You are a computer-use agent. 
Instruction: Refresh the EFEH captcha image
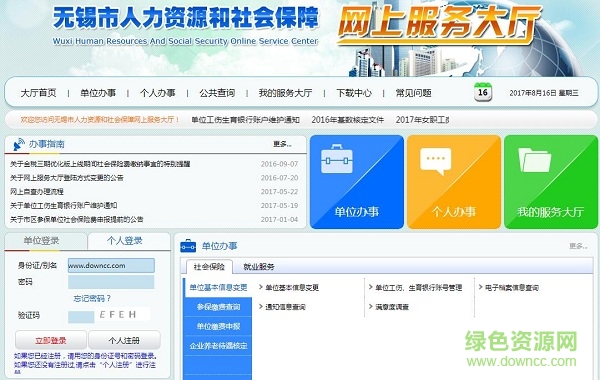tap(122, 315)
